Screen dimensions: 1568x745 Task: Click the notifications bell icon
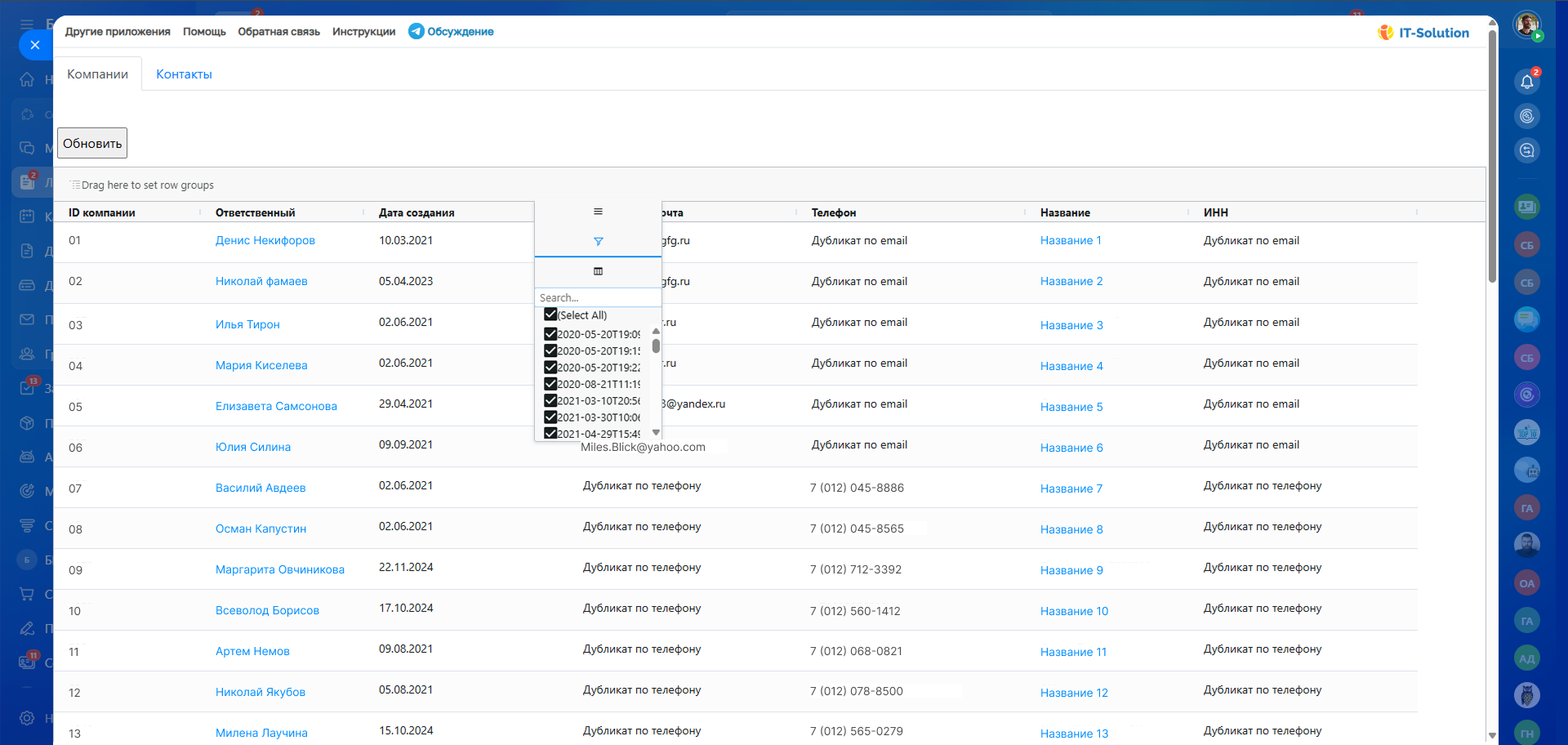point(1526,81)
